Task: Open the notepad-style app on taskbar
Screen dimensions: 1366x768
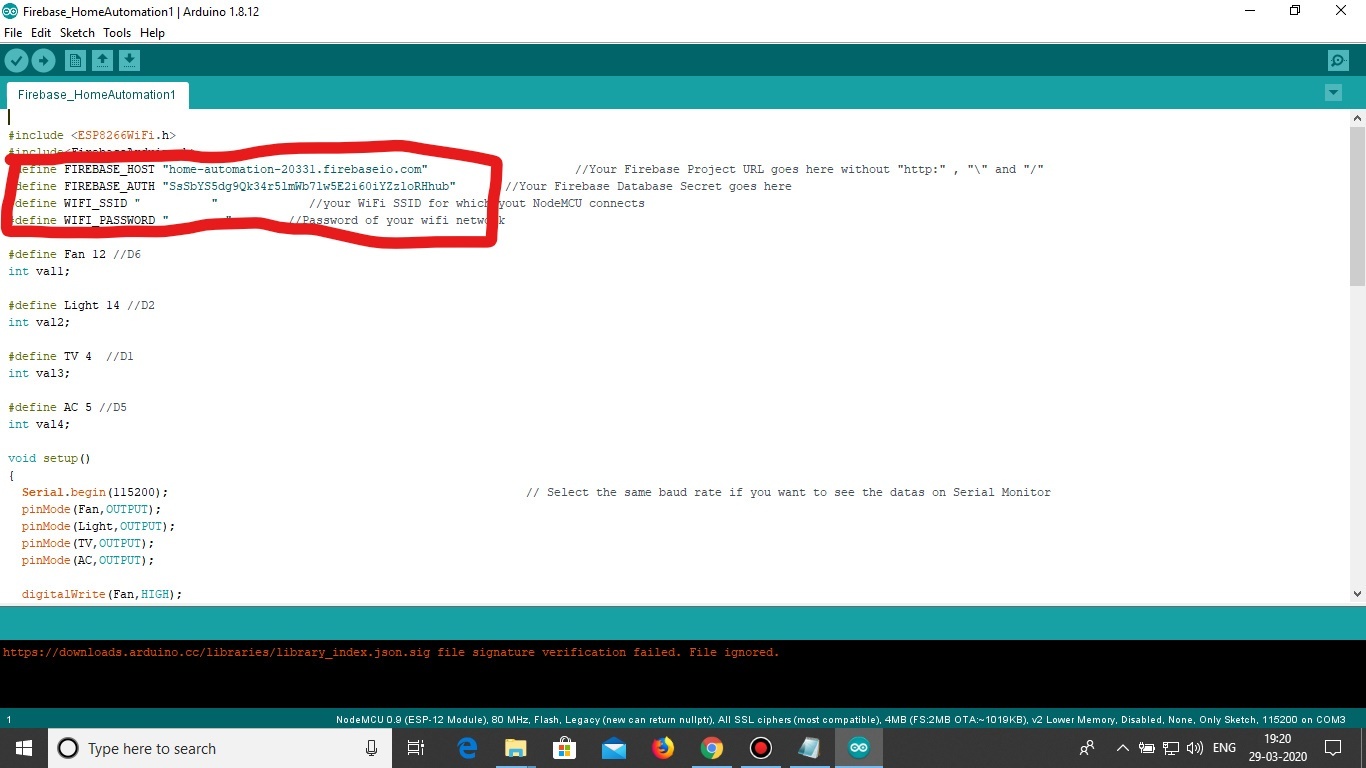Action: click(x=810, y=748)
